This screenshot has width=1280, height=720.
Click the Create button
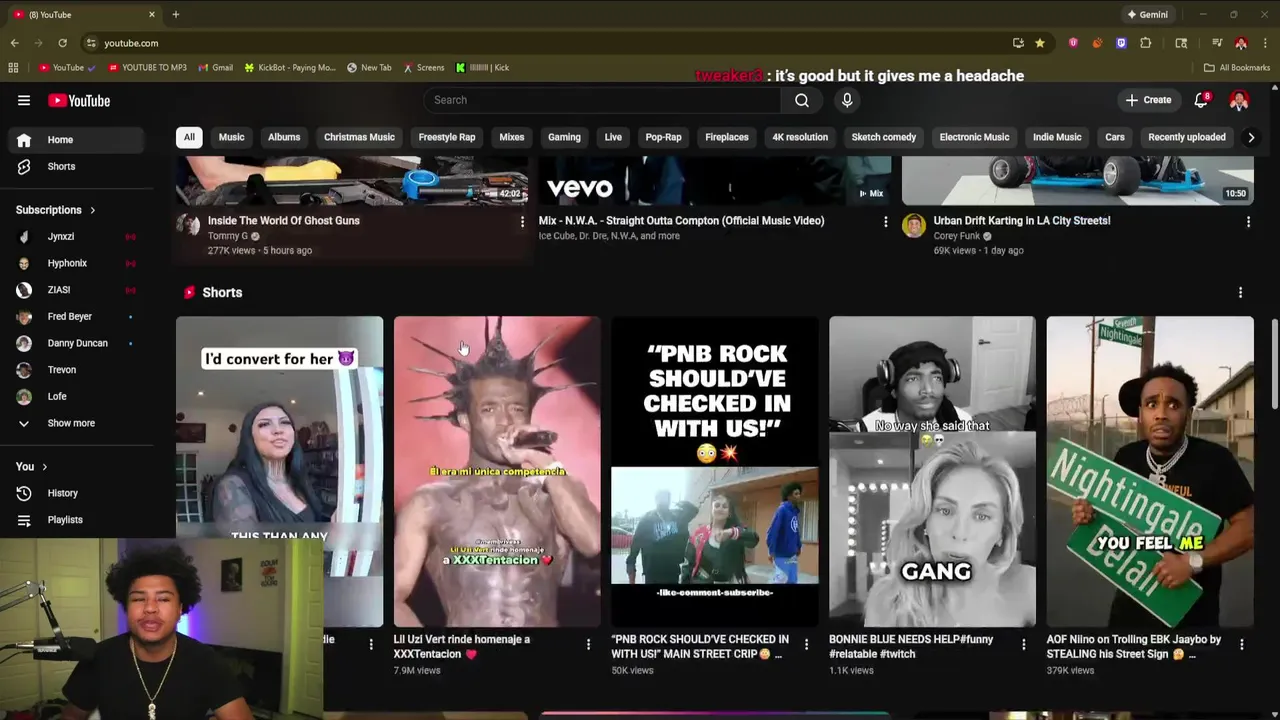(x=1148, y=100)
